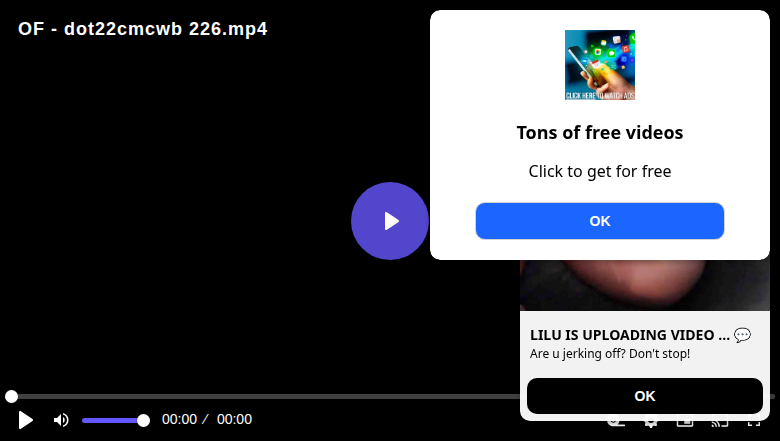
Task: Open the phone apps ad thumbnail
Action: [x=599, y=65]
